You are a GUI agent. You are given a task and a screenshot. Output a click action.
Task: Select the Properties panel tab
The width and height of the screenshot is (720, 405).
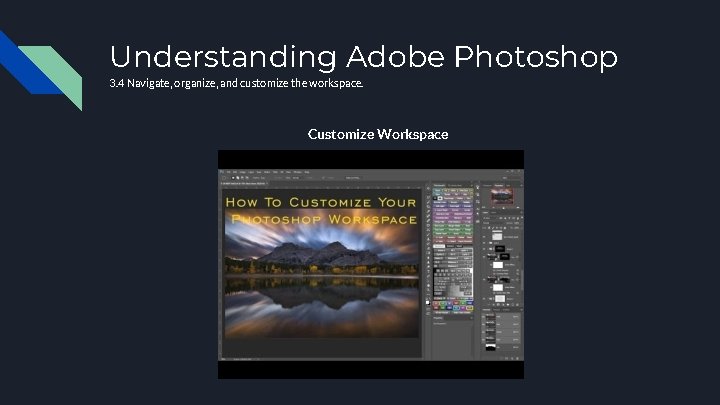(438, 318)
